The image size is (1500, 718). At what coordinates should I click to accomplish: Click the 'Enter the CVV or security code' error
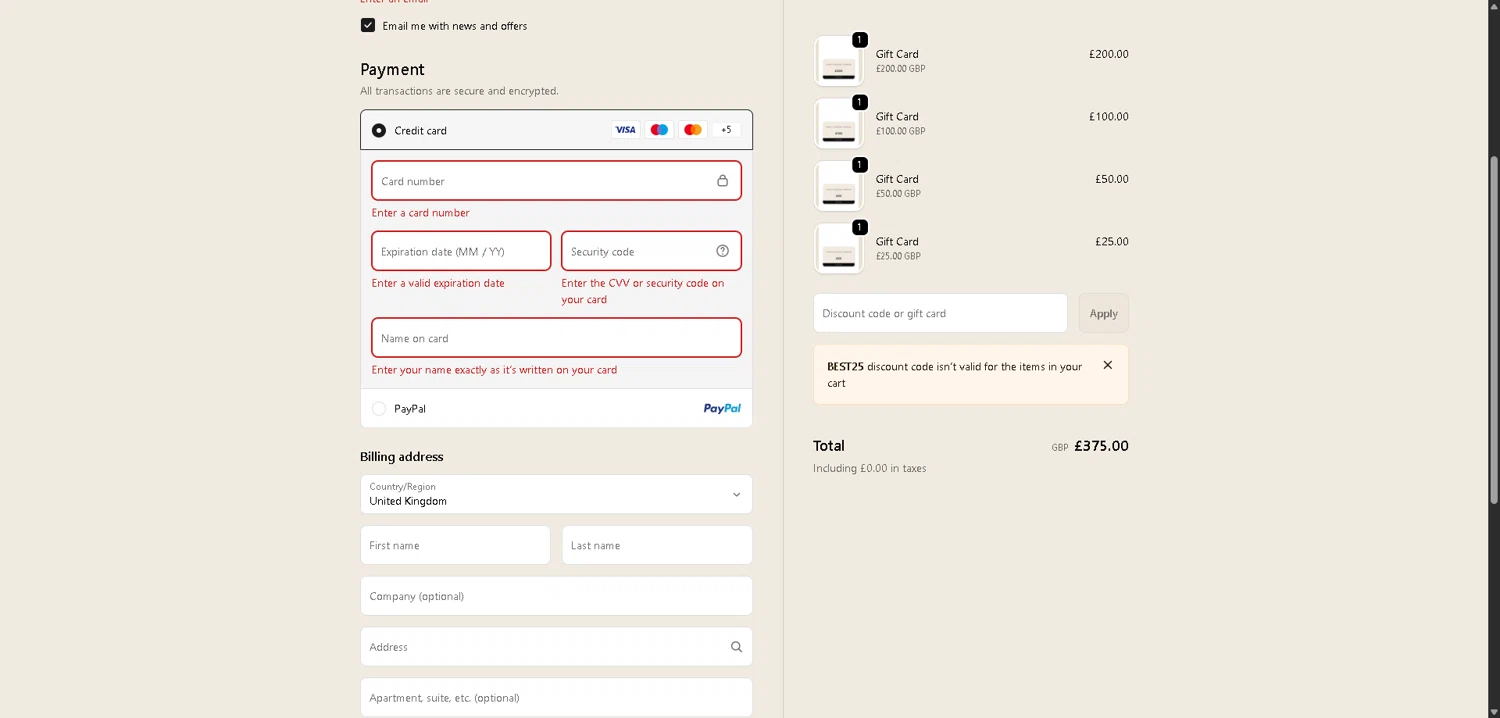pyautogui.click(x=643, y=291)
